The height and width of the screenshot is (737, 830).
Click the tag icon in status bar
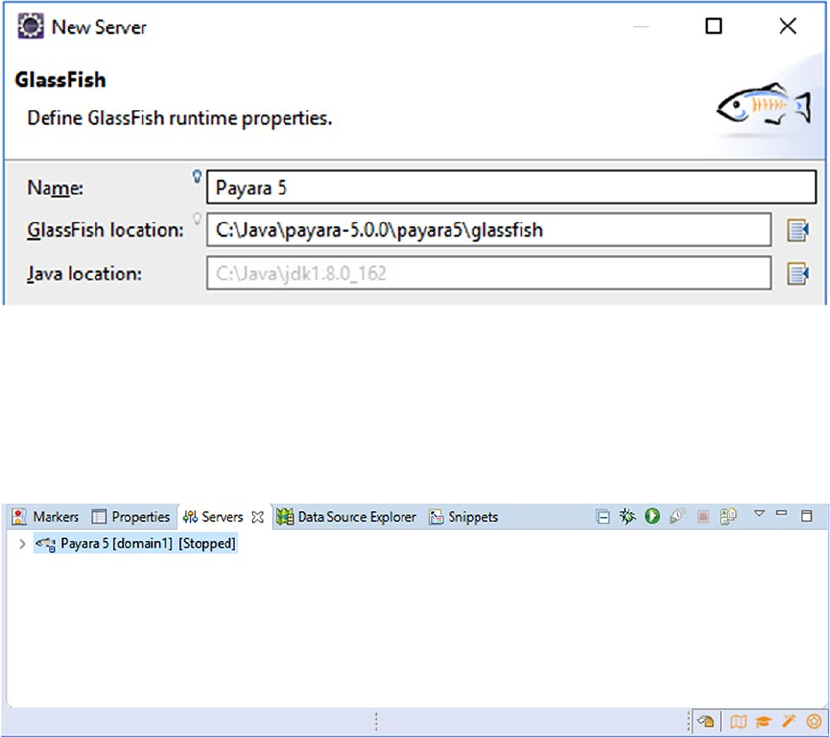click(x=706, y=721)
